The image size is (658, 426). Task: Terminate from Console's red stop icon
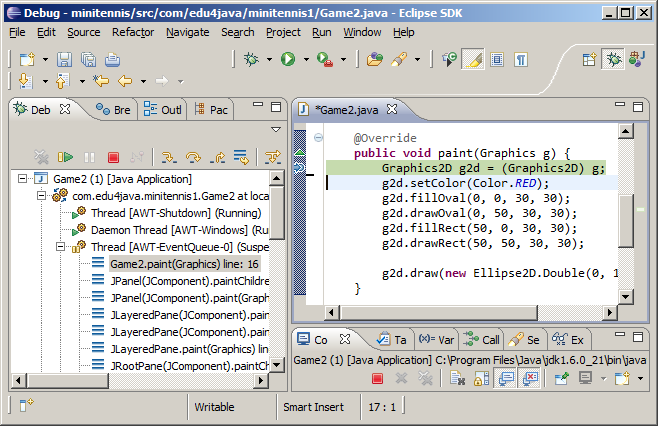(x=377, y=379)
